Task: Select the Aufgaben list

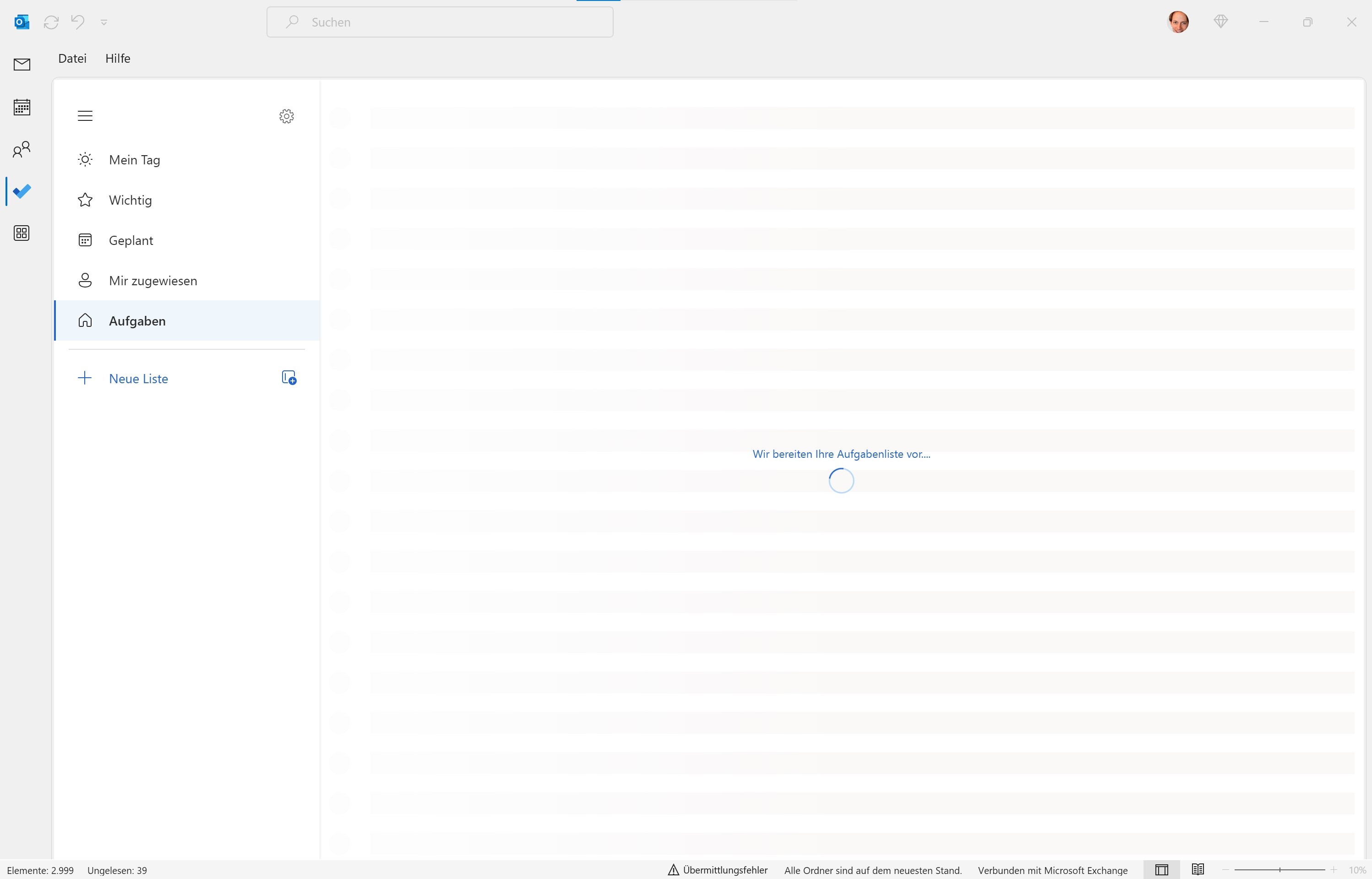Action: (x=187, y=321)
